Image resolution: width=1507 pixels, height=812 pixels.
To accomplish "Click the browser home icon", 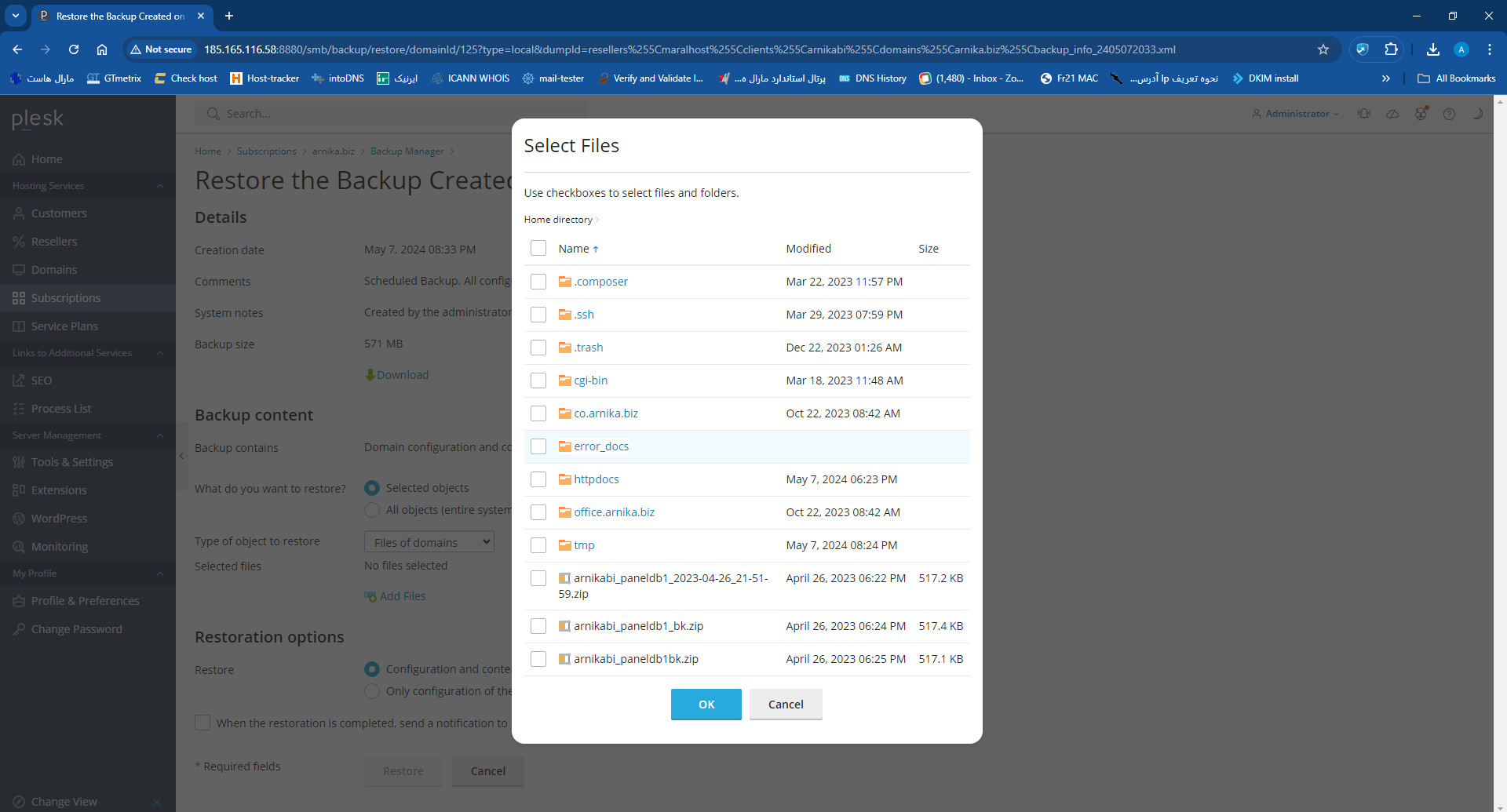I will 102,49.
